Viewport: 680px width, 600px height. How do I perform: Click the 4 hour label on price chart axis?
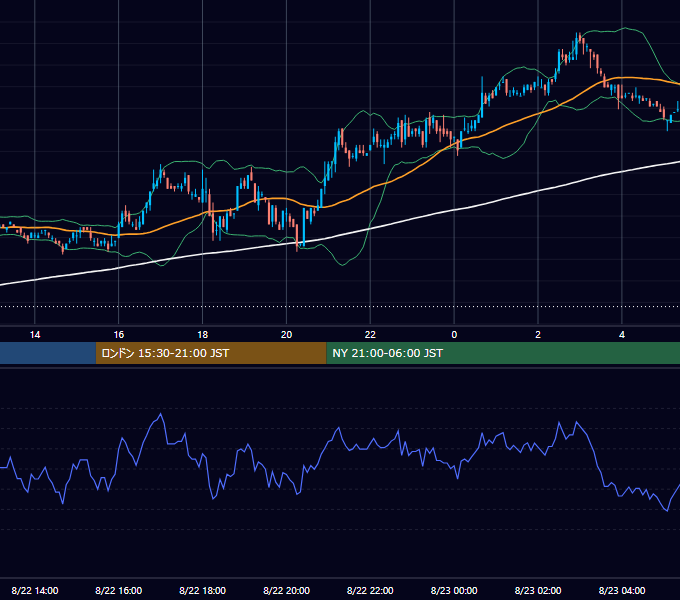pos(622,335)
